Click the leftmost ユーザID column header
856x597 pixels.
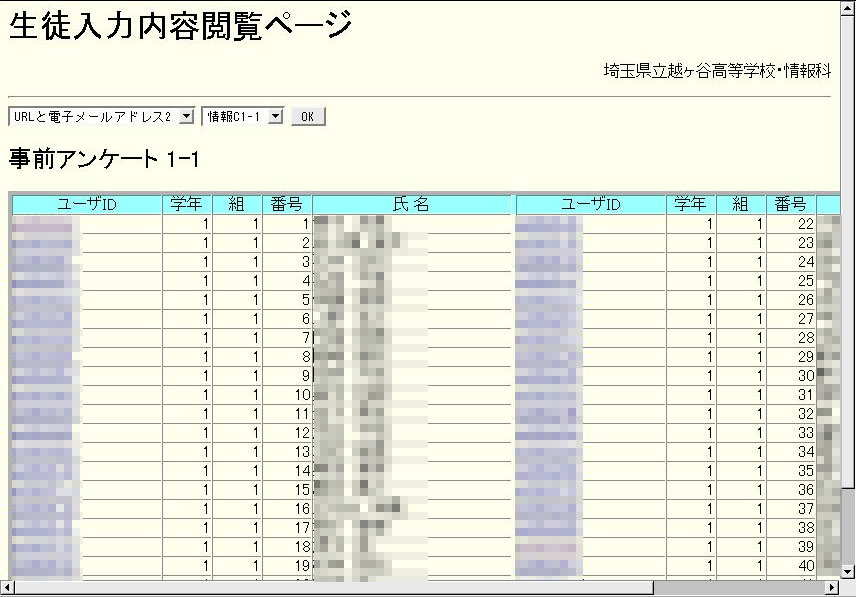pyautogui.click(x=87, y=204)
